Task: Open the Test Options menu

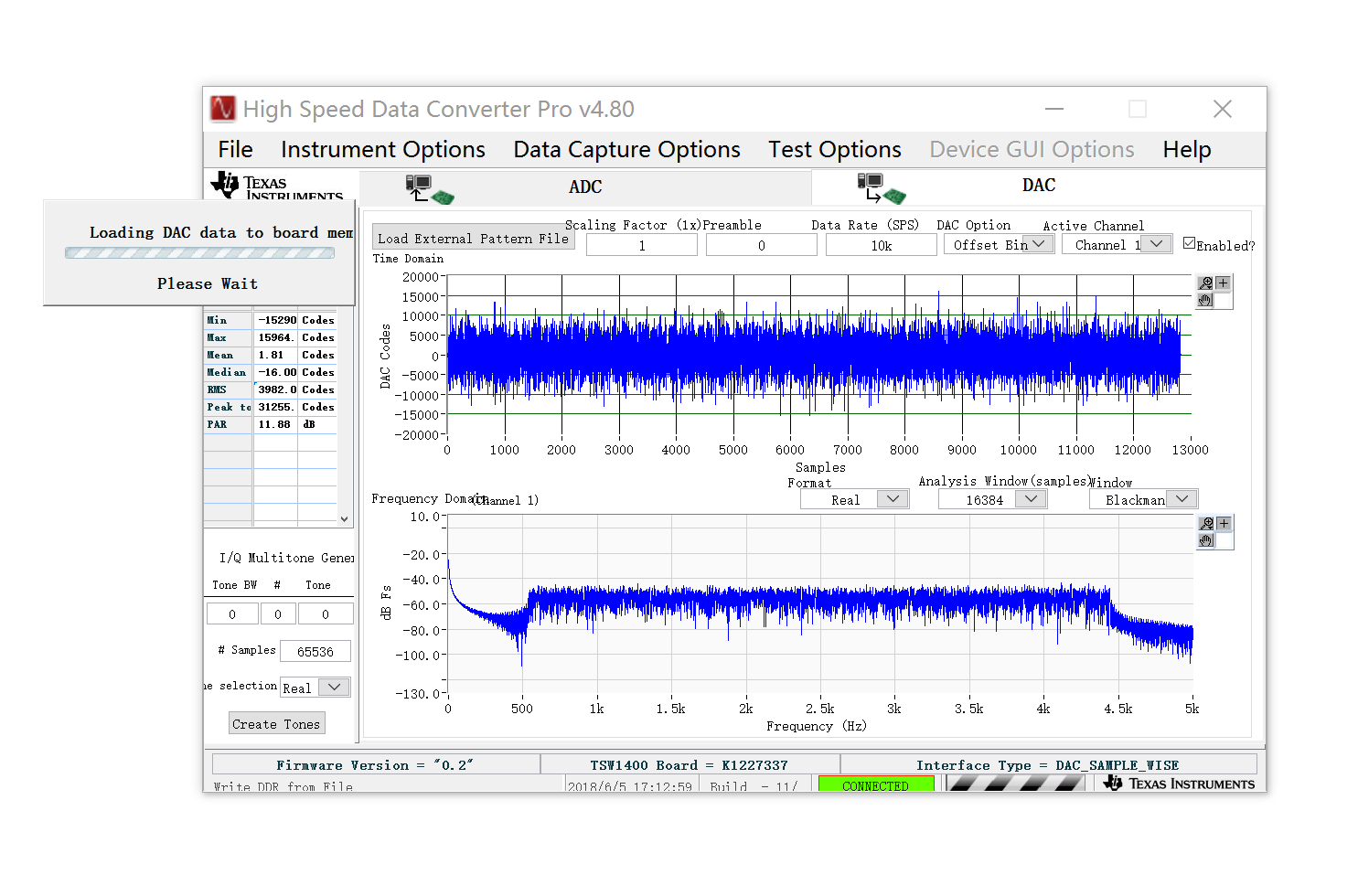Action: point(835,149)
